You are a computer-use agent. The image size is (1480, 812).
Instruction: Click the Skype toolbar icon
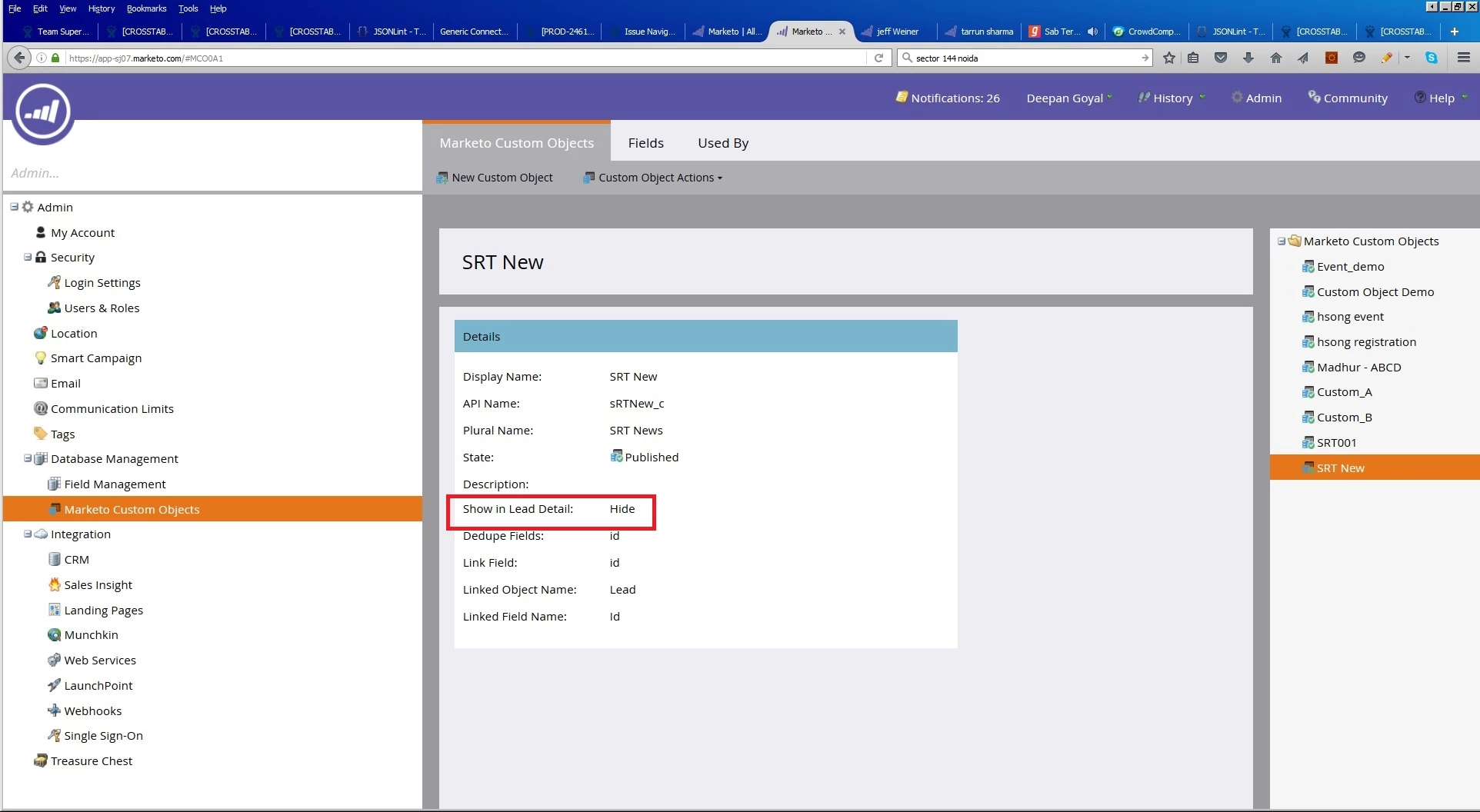[x=1432, y=58]
